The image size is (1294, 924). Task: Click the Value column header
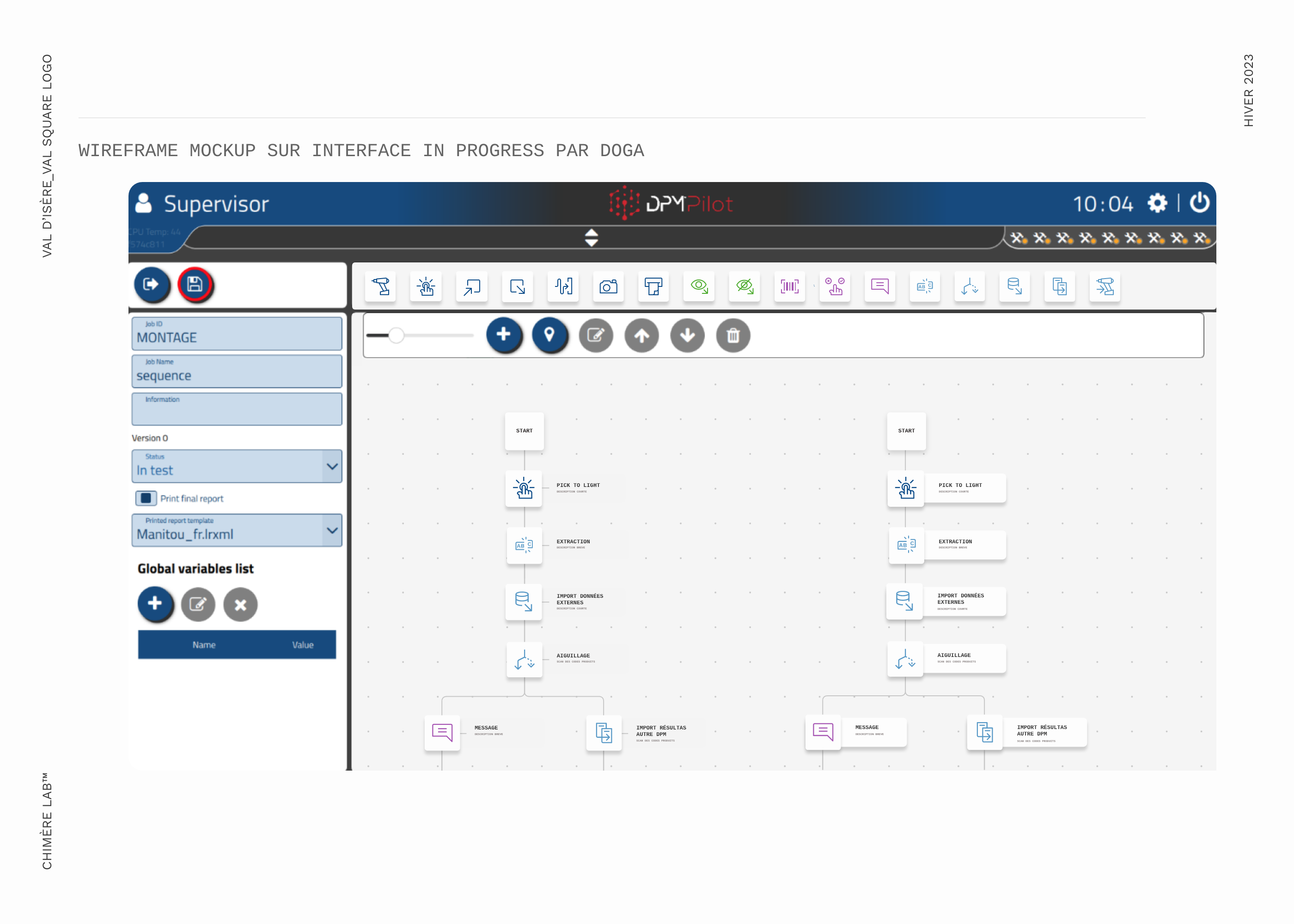303,644
